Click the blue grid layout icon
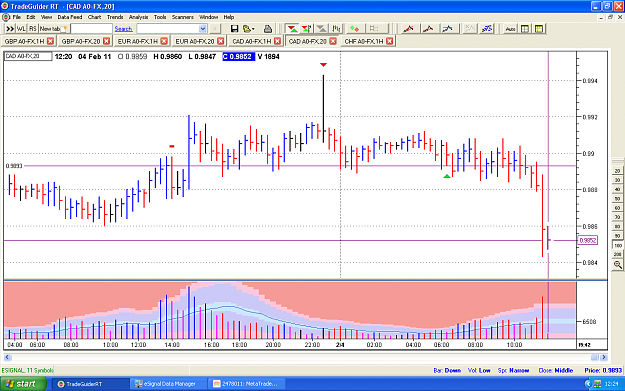 [x=525, y=29]
